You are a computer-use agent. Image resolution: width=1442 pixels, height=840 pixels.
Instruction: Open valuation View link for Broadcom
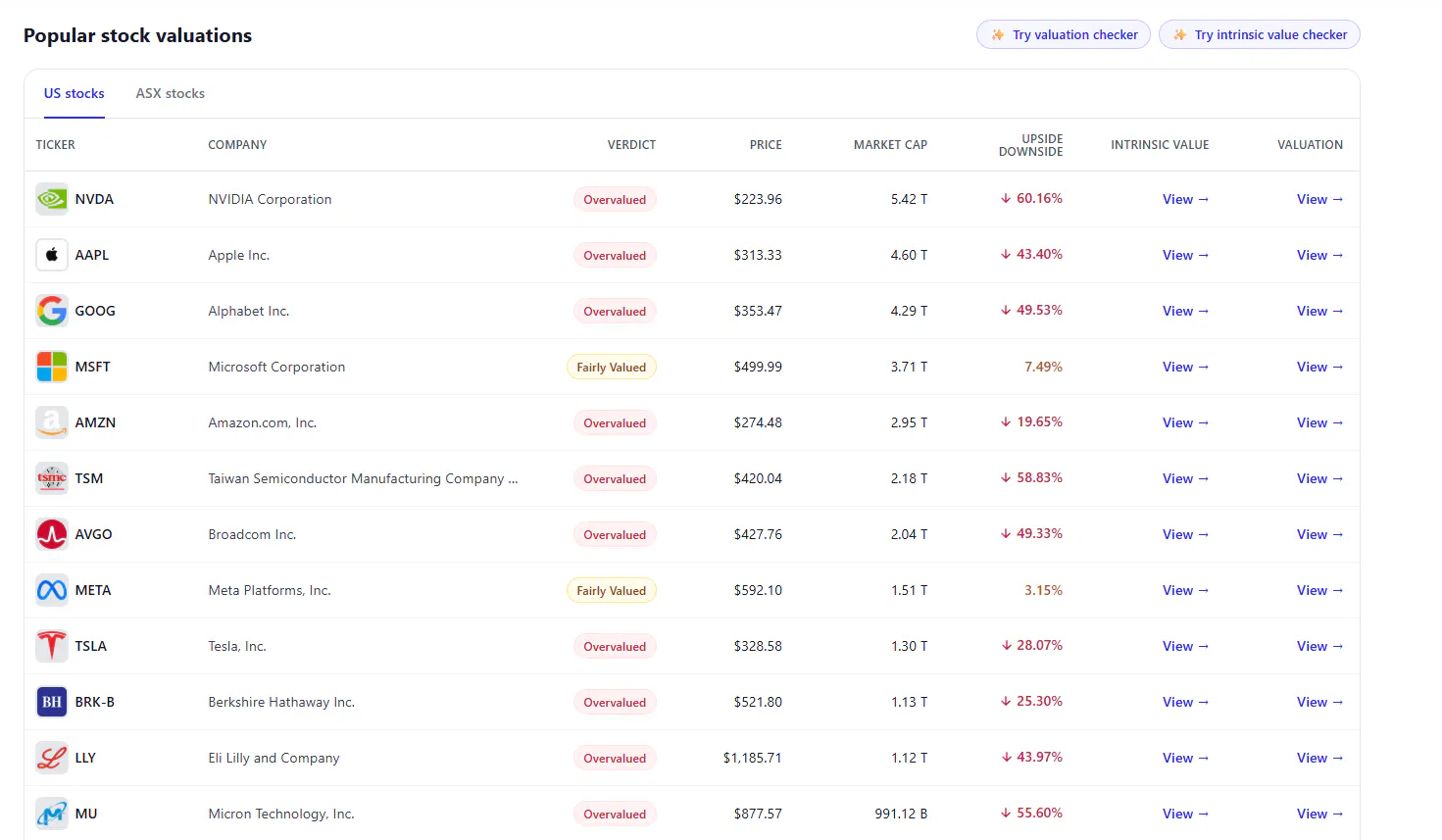tap(1319, 534)
